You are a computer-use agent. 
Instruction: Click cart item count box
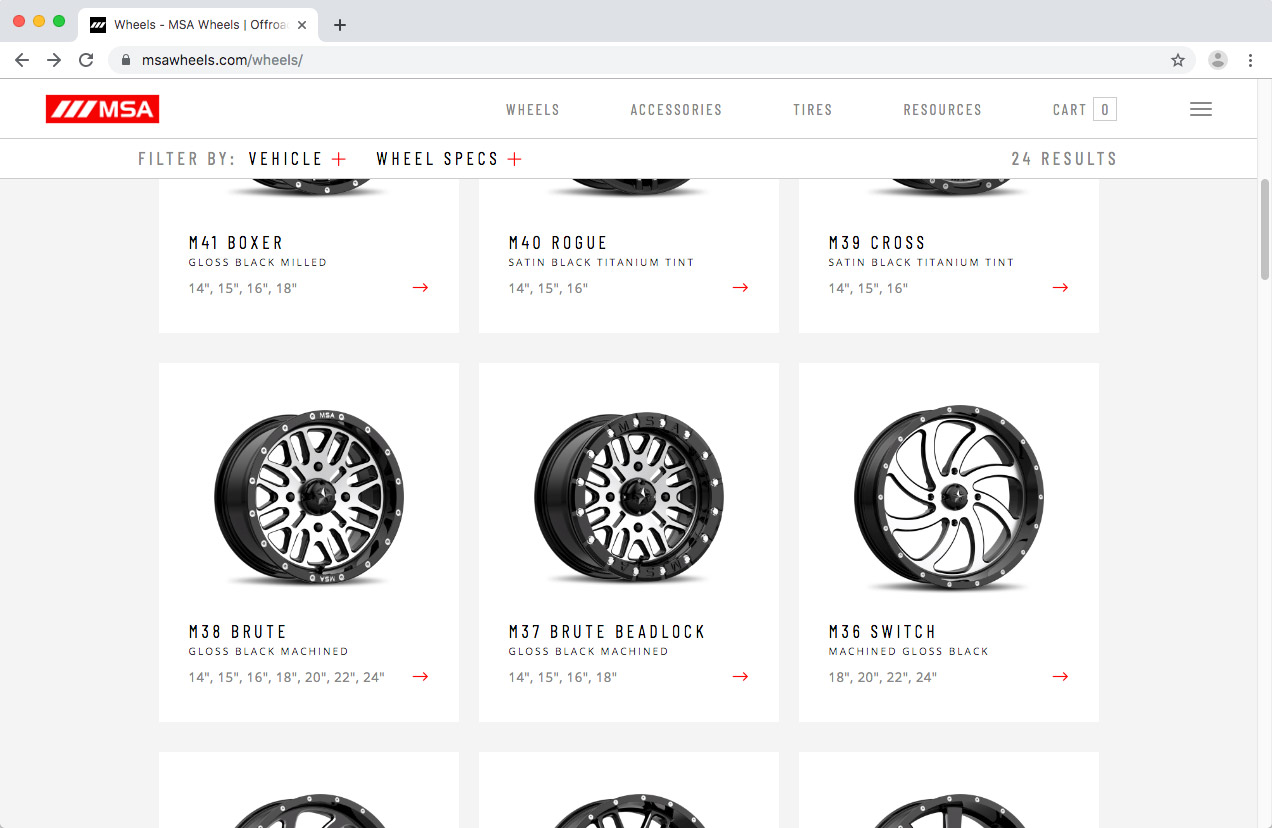(1105, 109)
